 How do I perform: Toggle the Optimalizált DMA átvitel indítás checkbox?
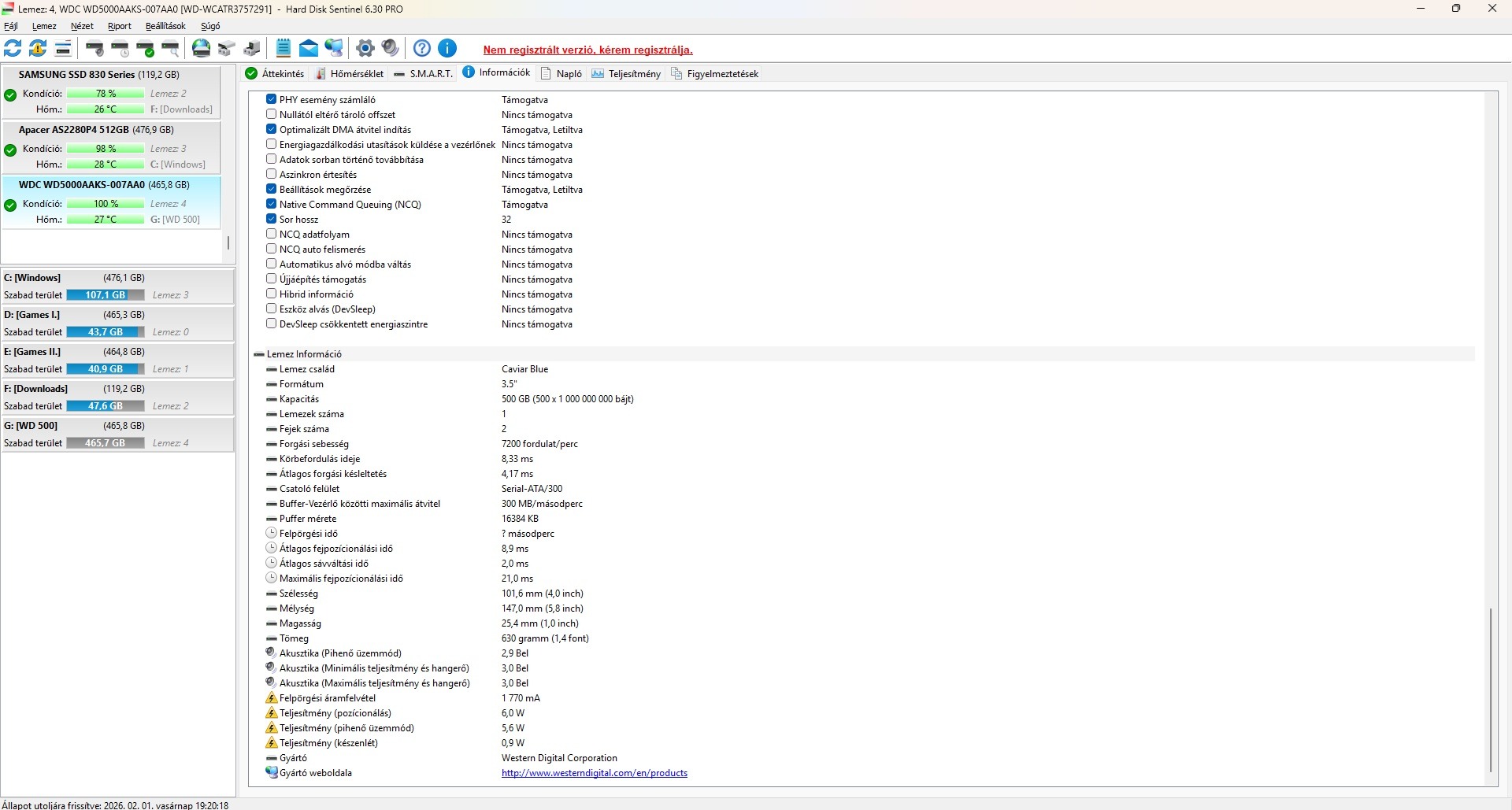click(272, 130)
